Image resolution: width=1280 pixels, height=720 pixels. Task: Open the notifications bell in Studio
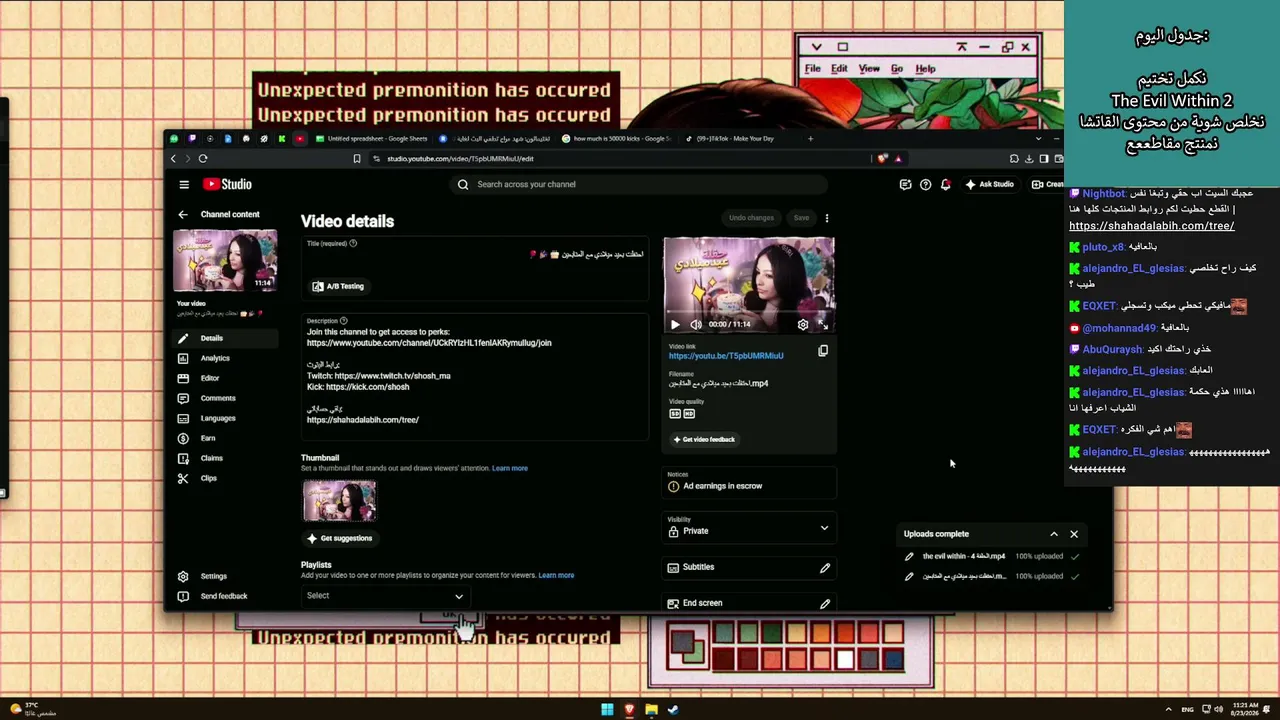945,184
